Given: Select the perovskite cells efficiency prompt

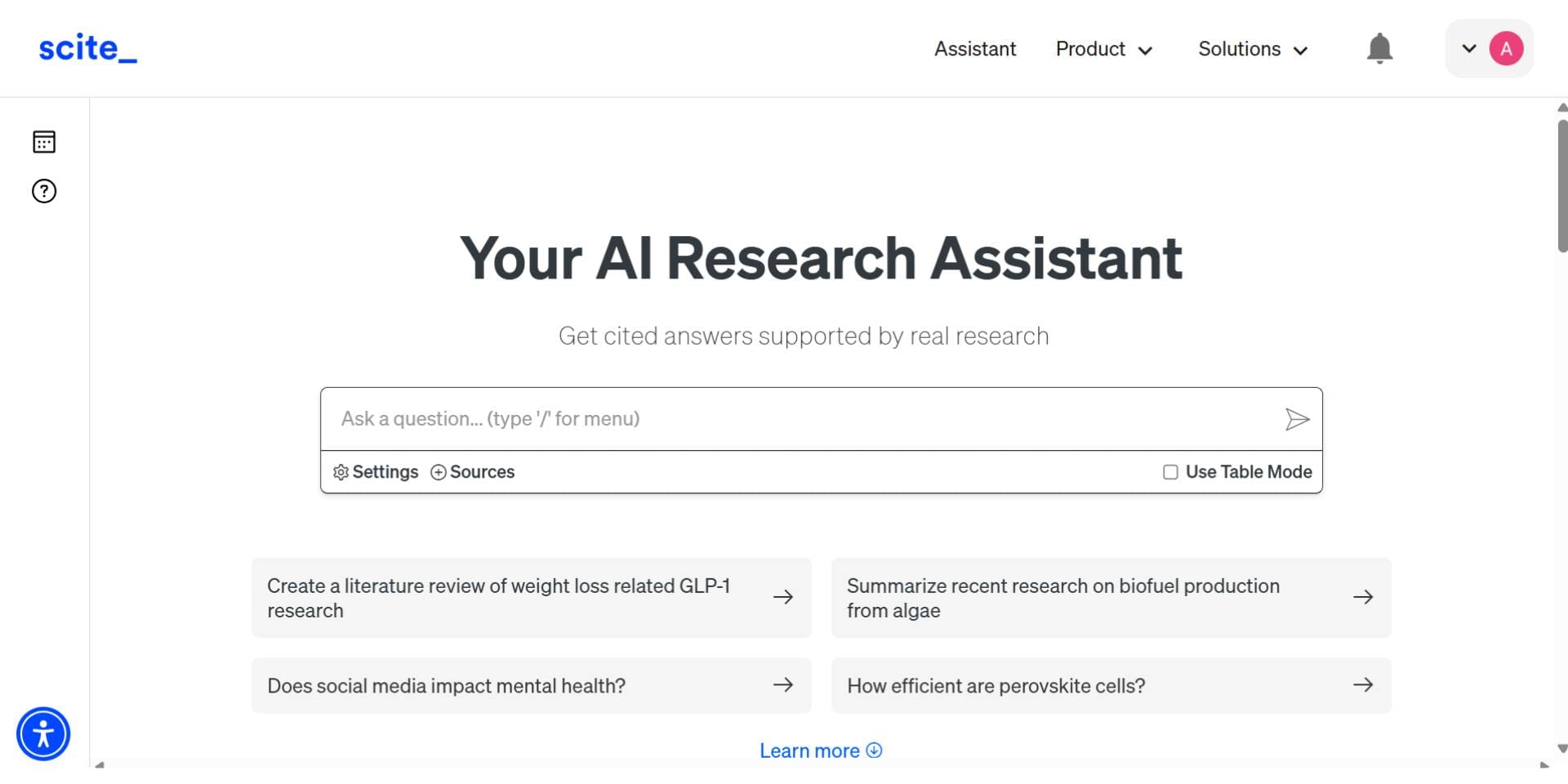Looking at the screenshot, I should click(x=1111, y=686).
